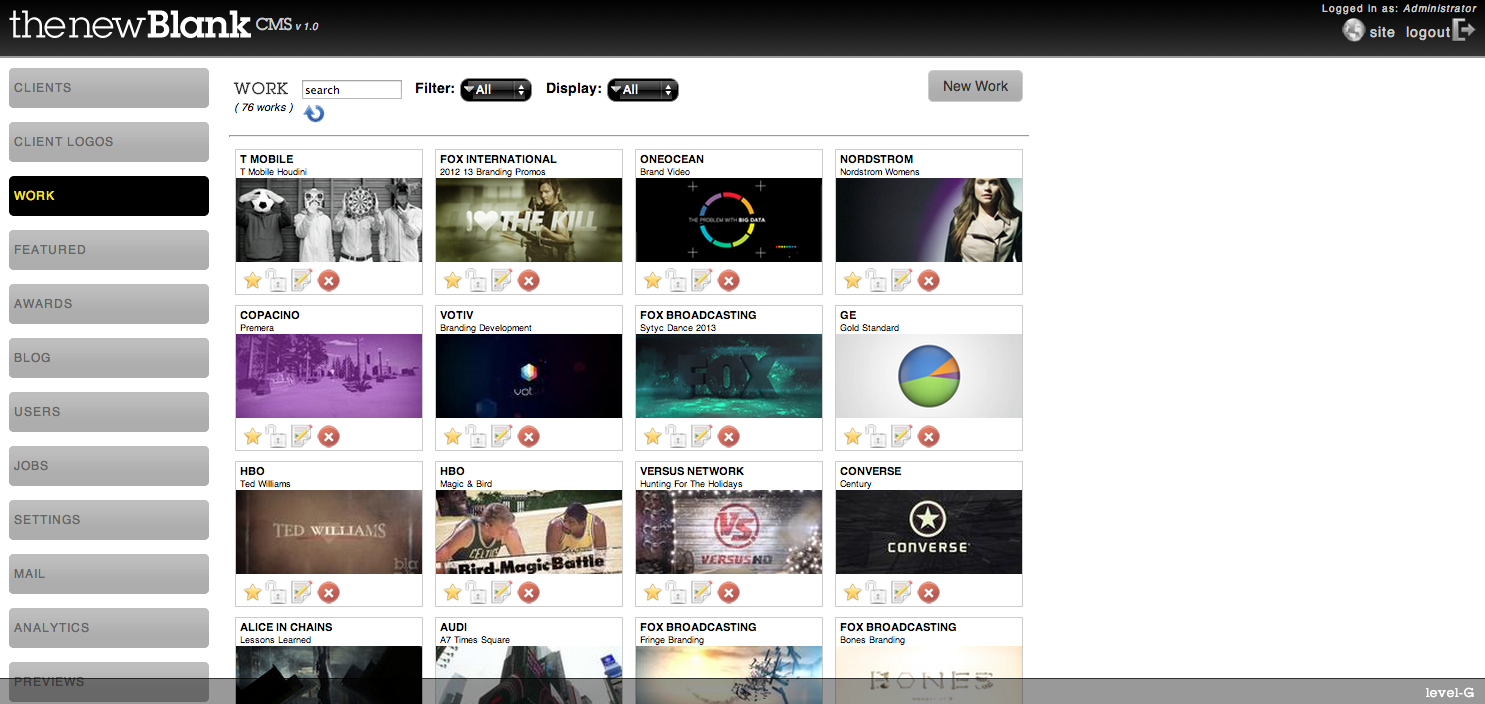This screenshot has width=1485, height=704.
Task: Edit the GE Gold Standard work
Action: (902, 436)
